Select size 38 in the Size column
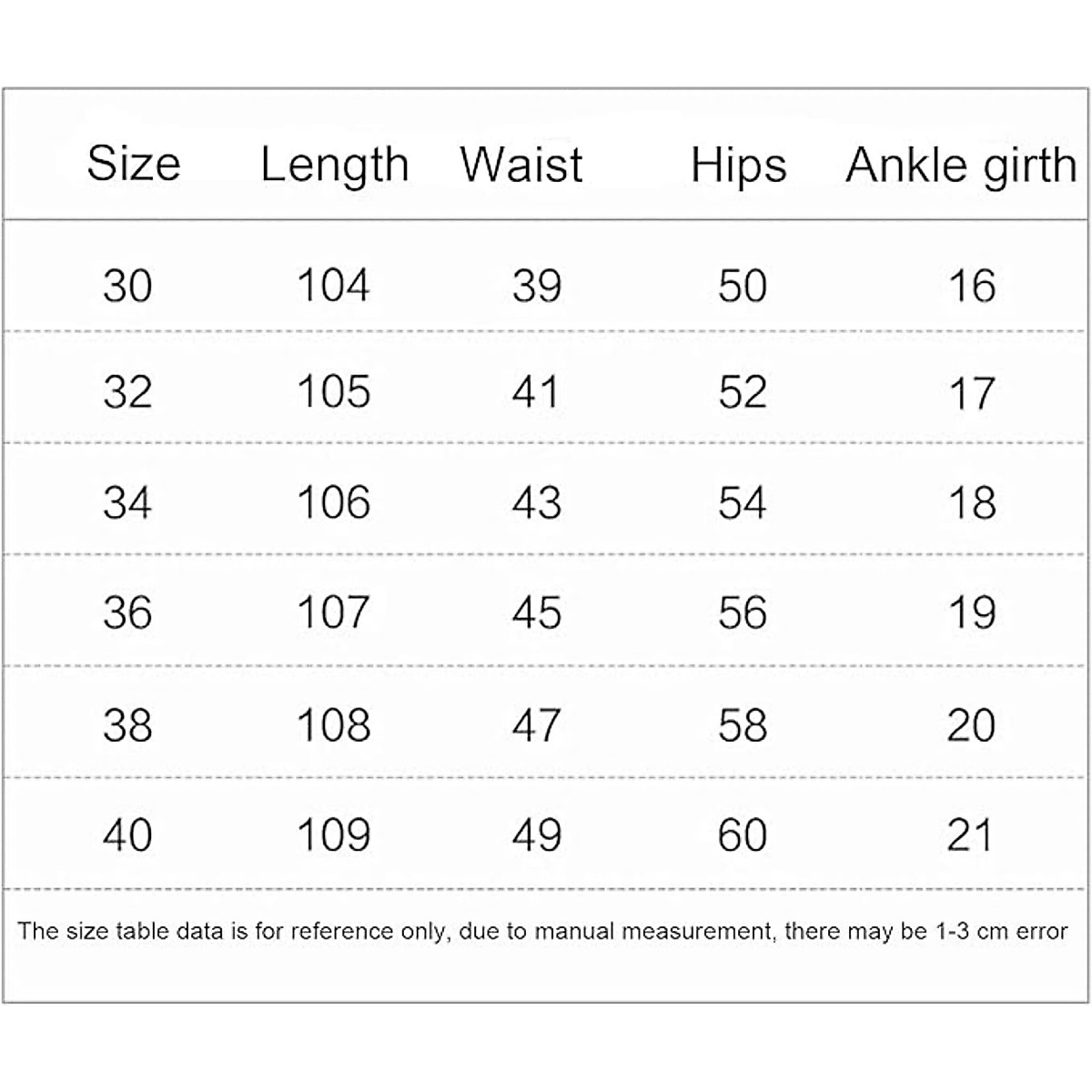The image size is (1092, 1092). pos(127,725)
